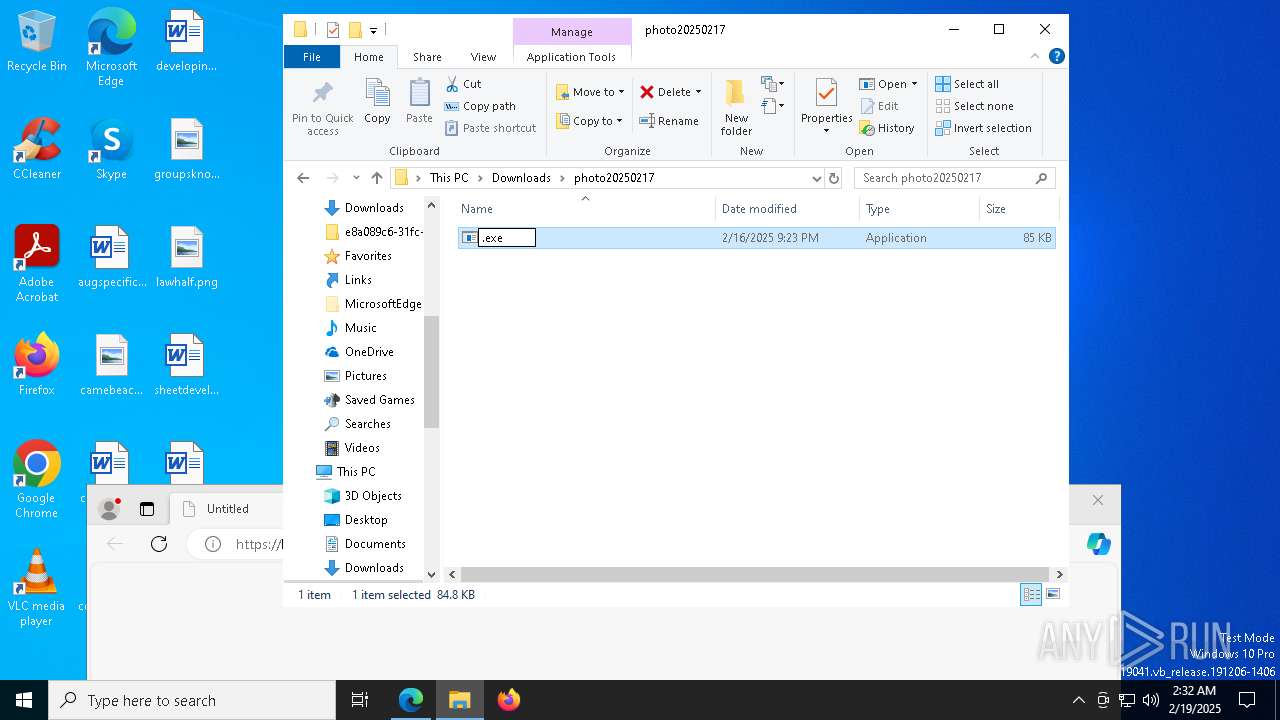Create a New folder from ribbon
Image resolution: width=1280 pixels, height=720 pixels.
click(x=736, y=107)
